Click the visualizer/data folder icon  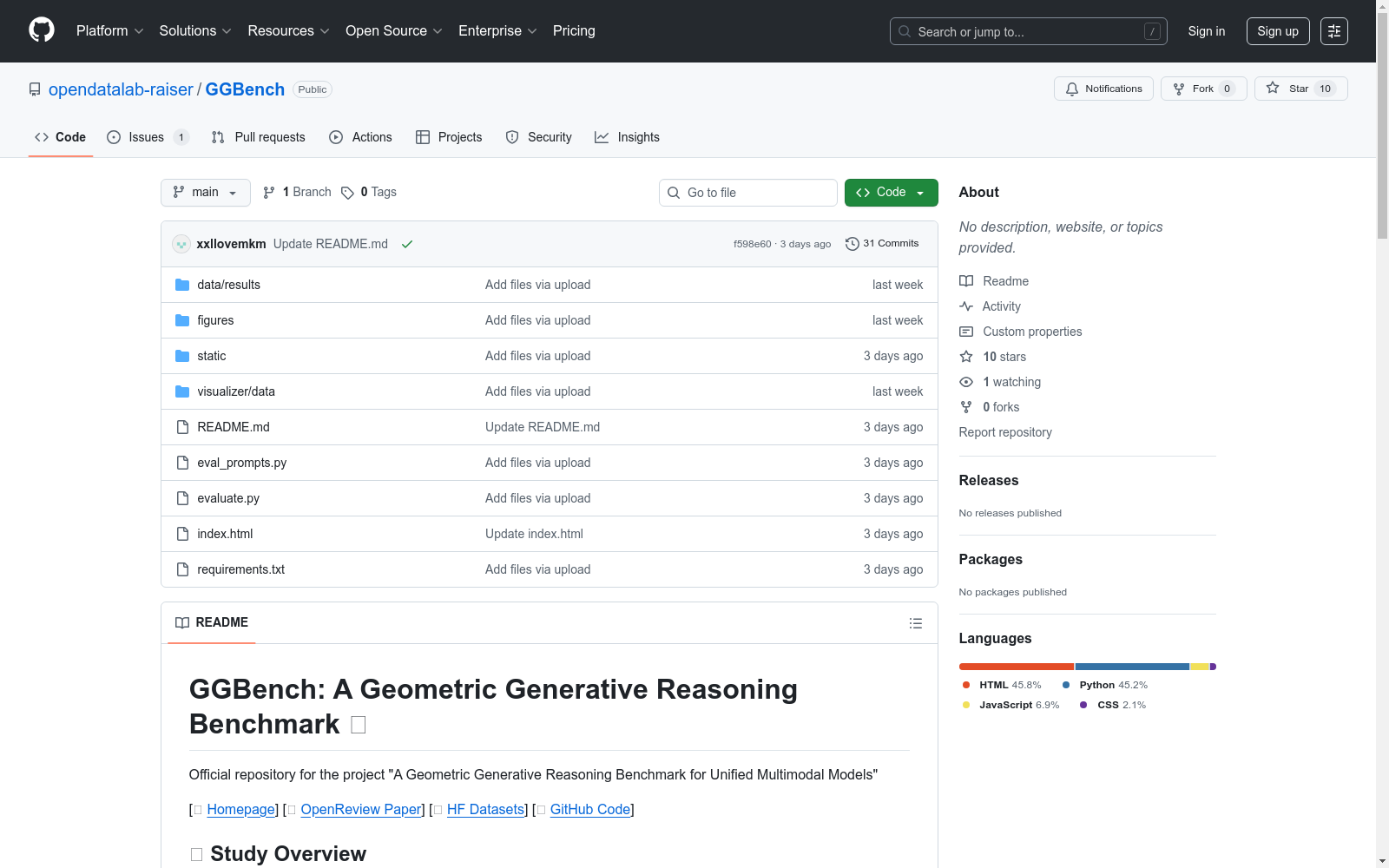coord(182,391)
